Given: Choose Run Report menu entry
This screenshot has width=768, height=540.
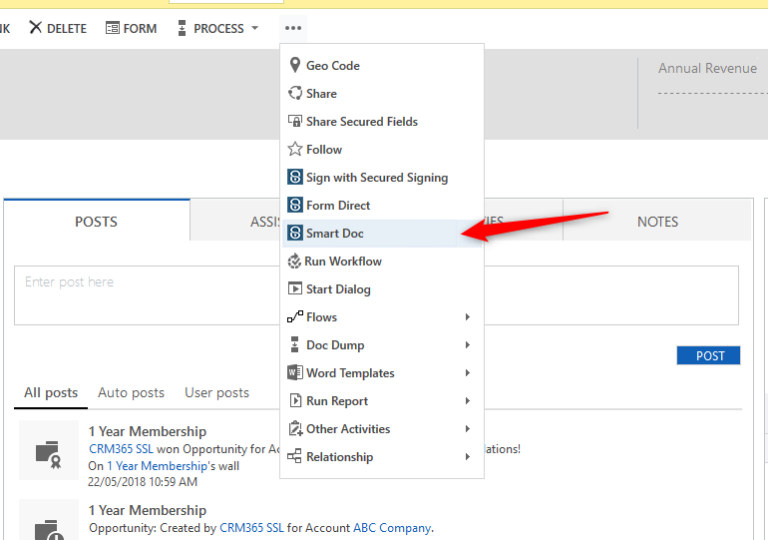Looking at the screenshot, I should click(x=337, y=401).
